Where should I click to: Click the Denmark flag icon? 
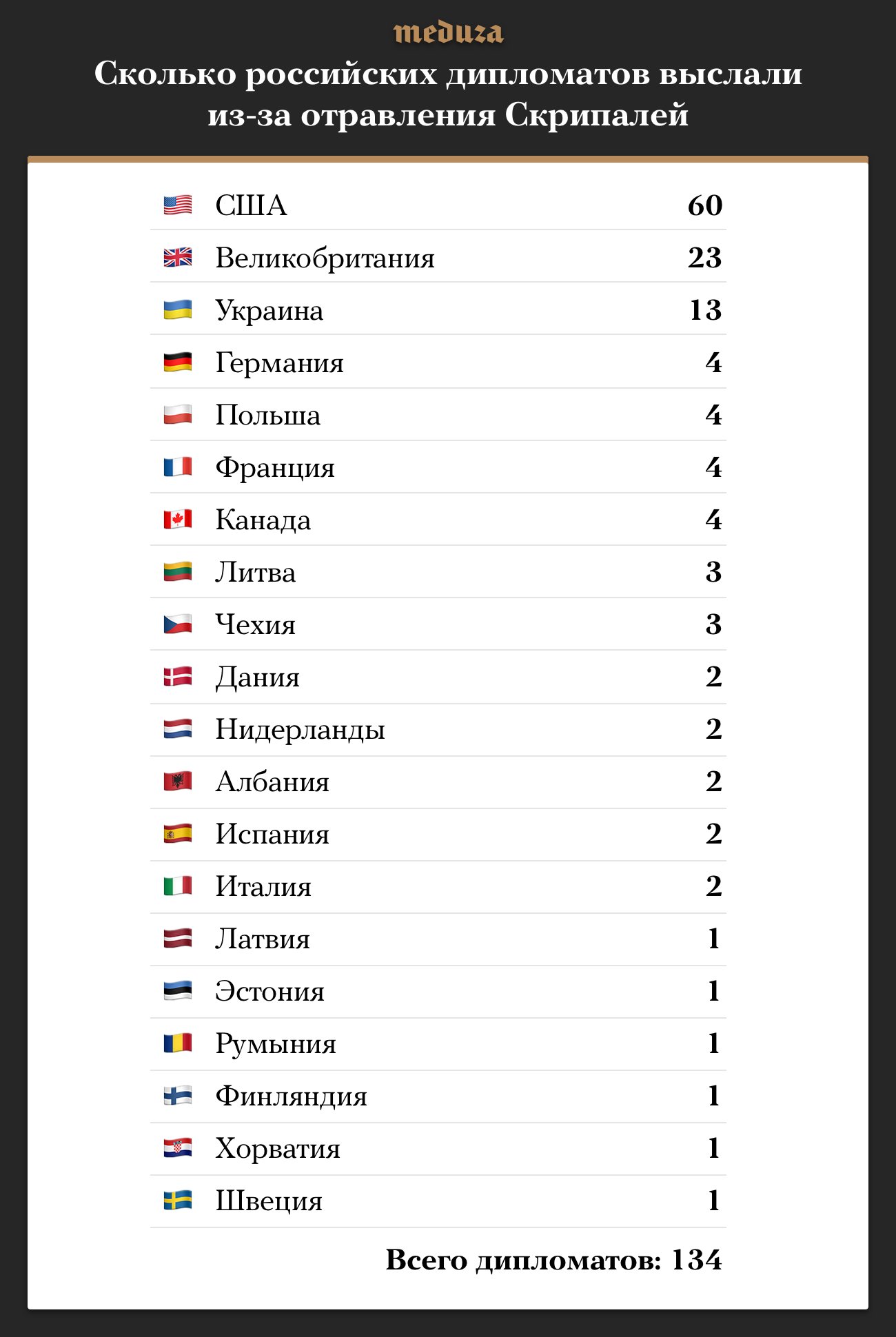[178, 677]
